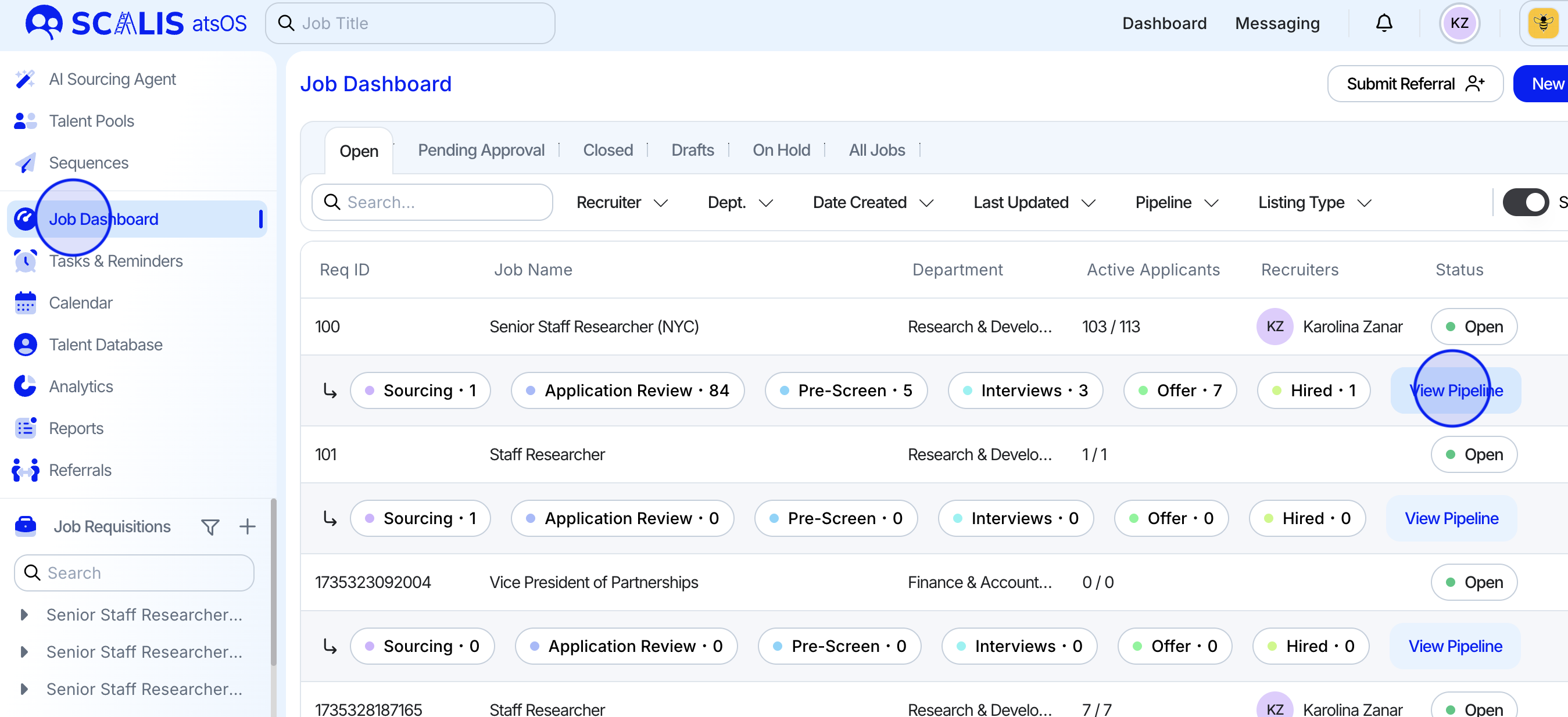Screen dimensions: 1568x717
Task: Open the Recruiter filter dropdown
Action: pos(621,203)
